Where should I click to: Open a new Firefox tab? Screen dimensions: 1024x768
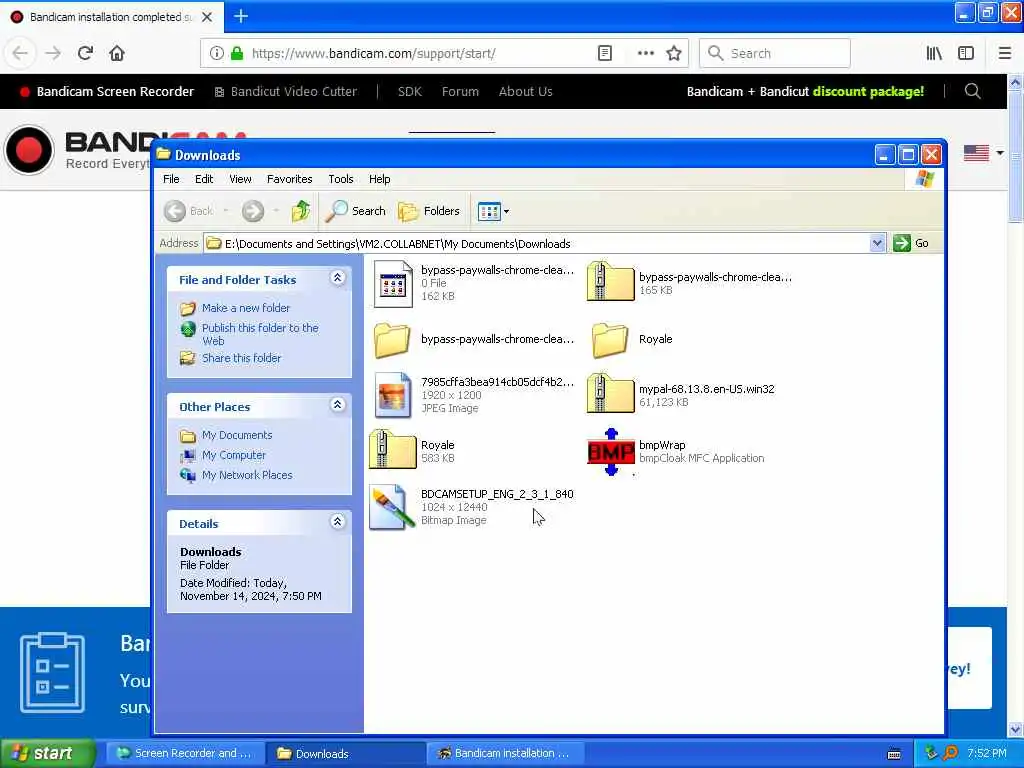[x=240, y=16]
